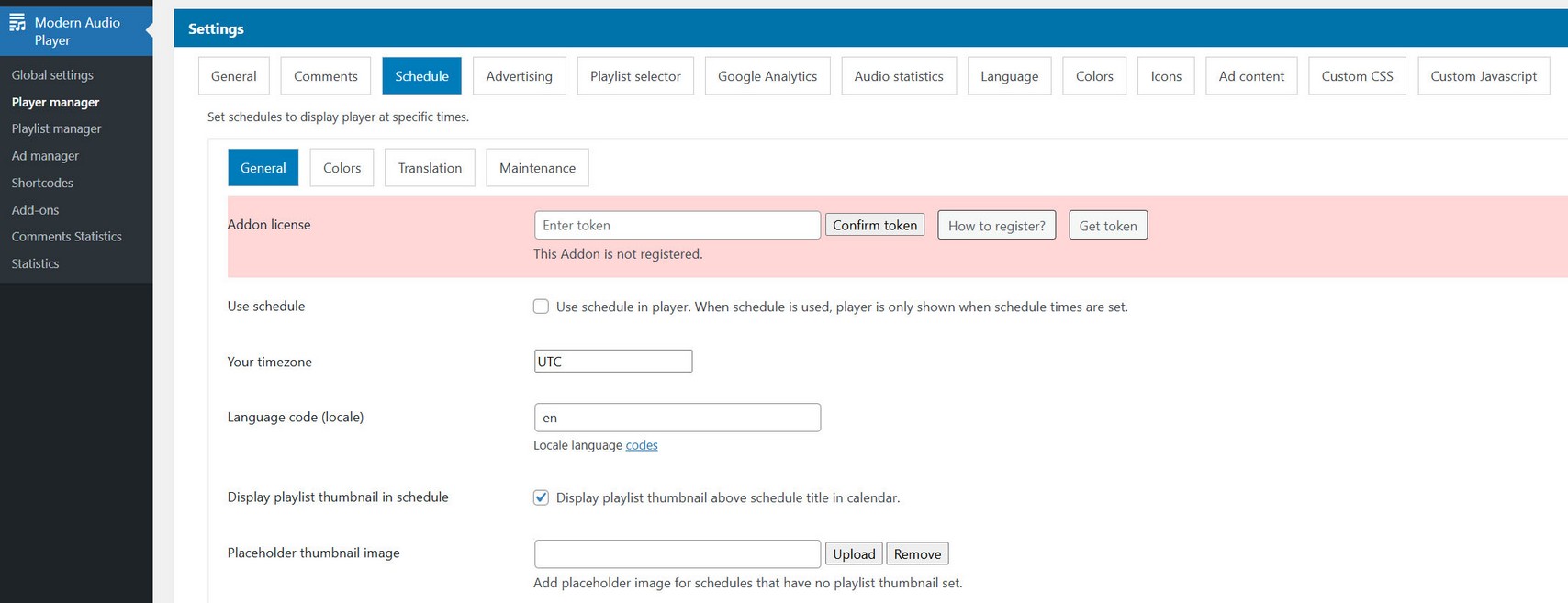Click the Modern Audio Player menu icon
This screenshot has height=603, width=1568.
(17, 23)
